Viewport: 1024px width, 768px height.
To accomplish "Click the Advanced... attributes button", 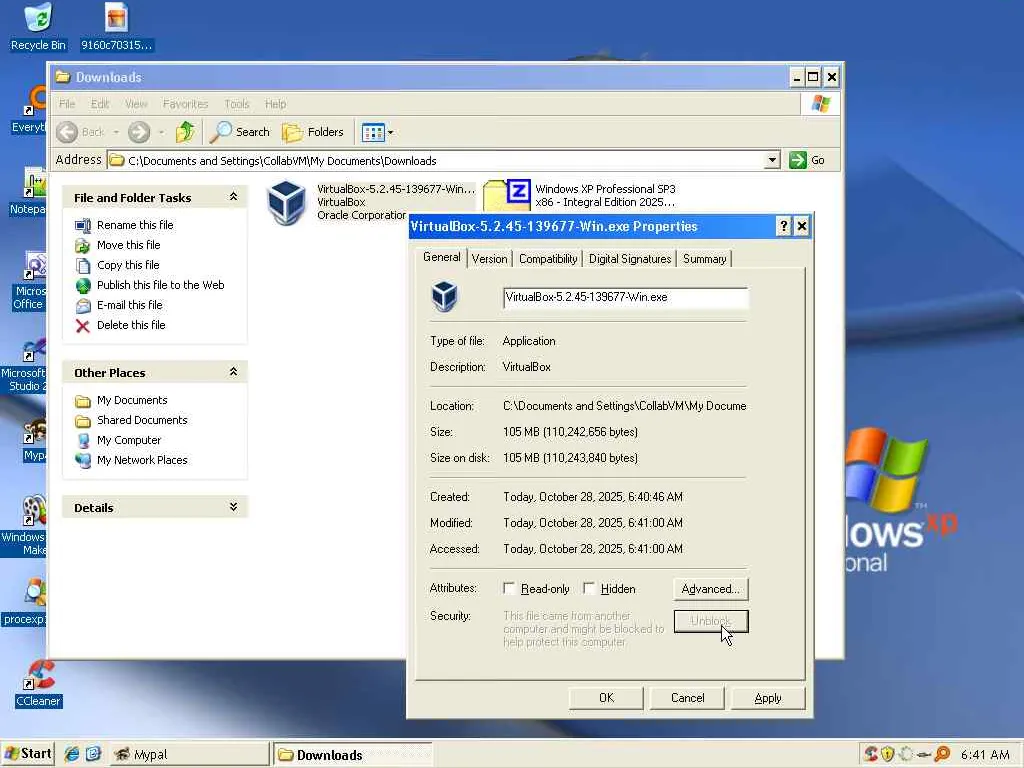I will coord(711,589).
